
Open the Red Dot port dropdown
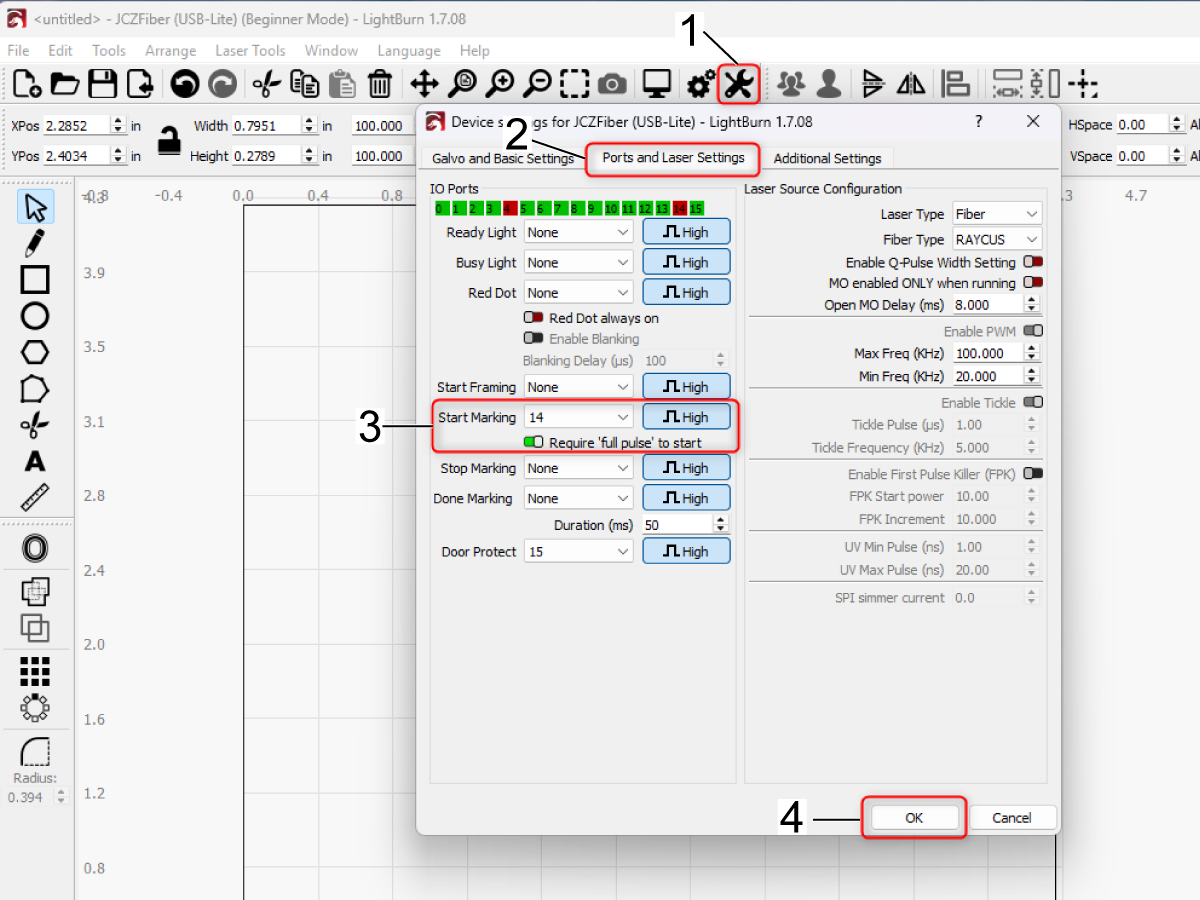(579, 293)
